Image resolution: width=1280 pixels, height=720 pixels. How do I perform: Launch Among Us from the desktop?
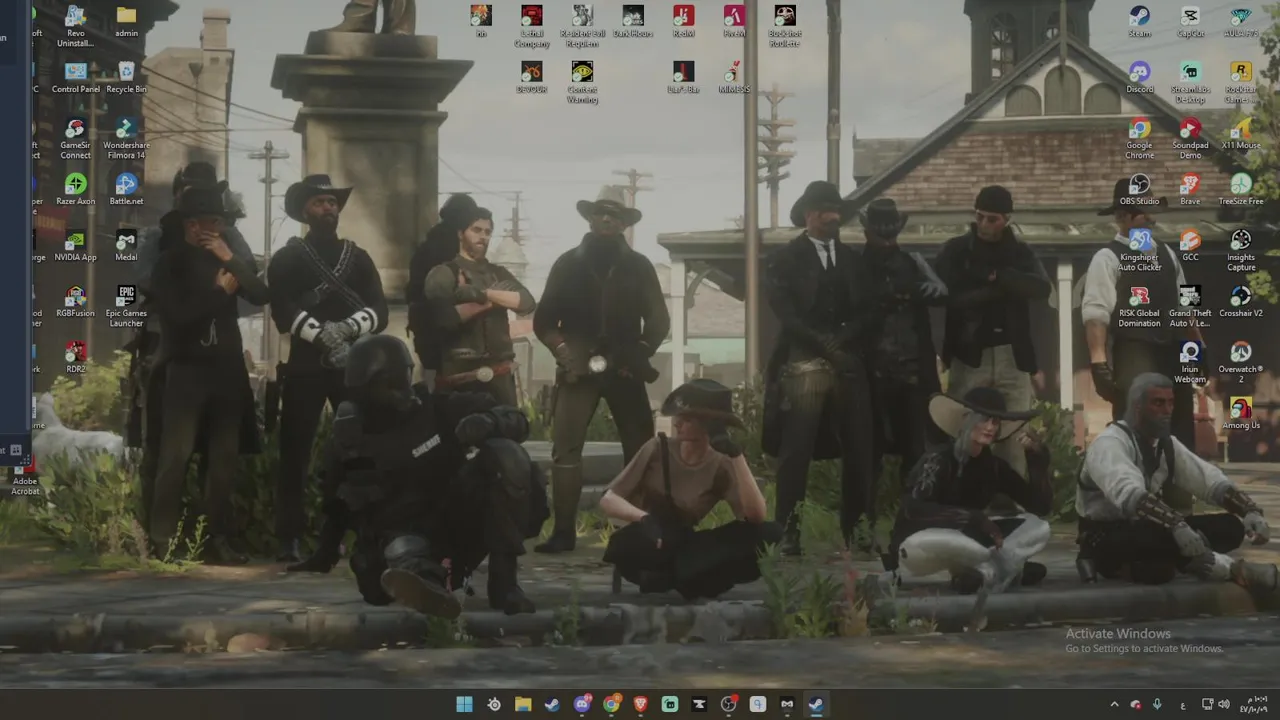[1241, 414]
